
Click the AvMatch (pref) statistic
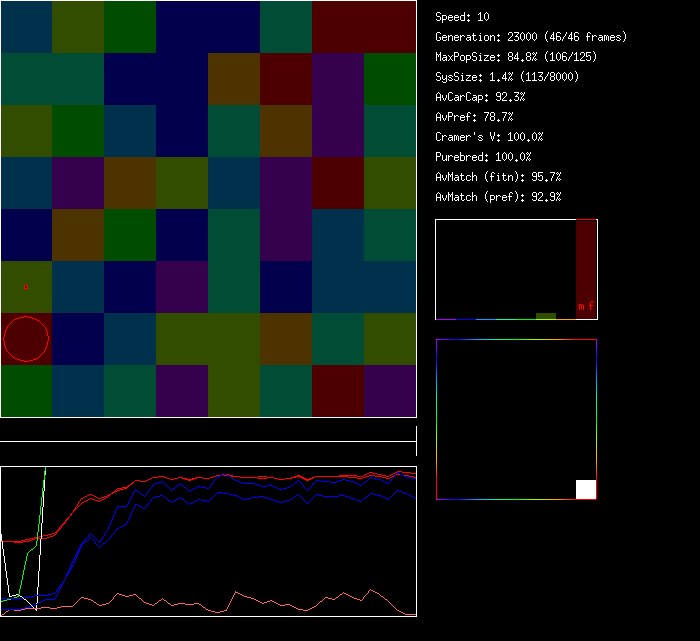(x=499, y=197)
